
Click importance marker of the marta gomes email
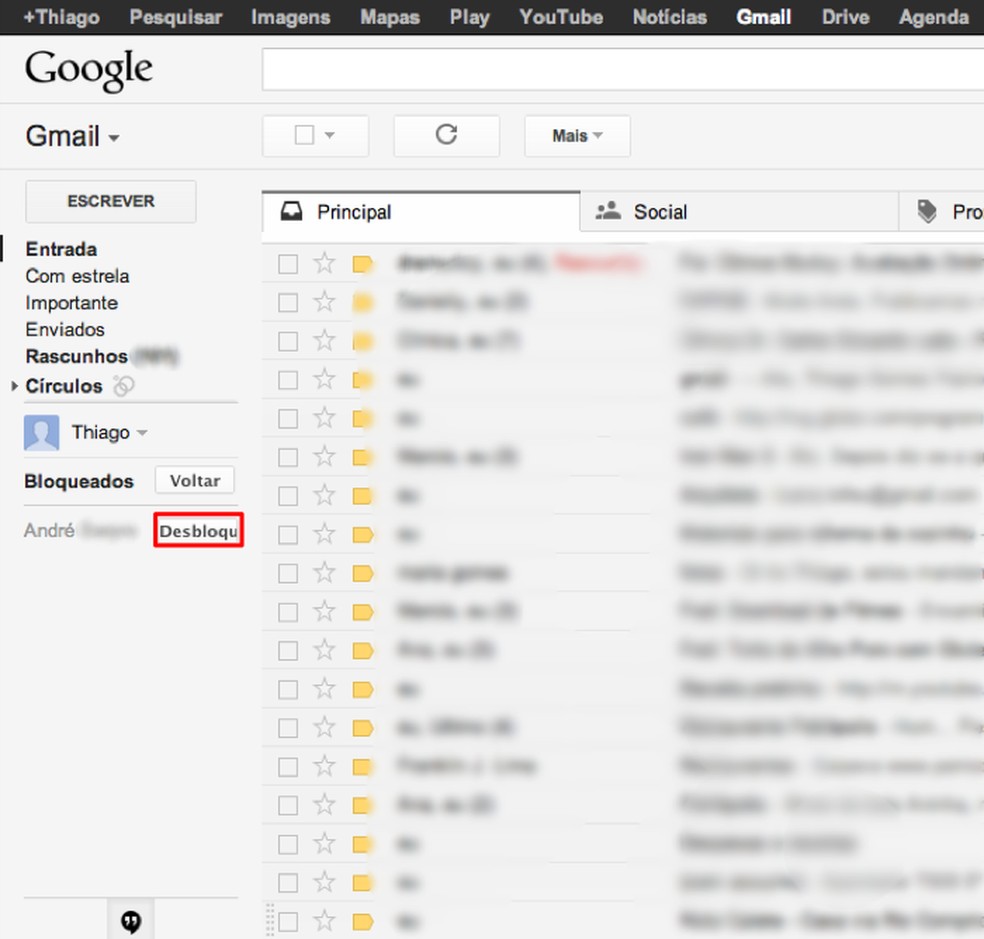pos(363,573)
